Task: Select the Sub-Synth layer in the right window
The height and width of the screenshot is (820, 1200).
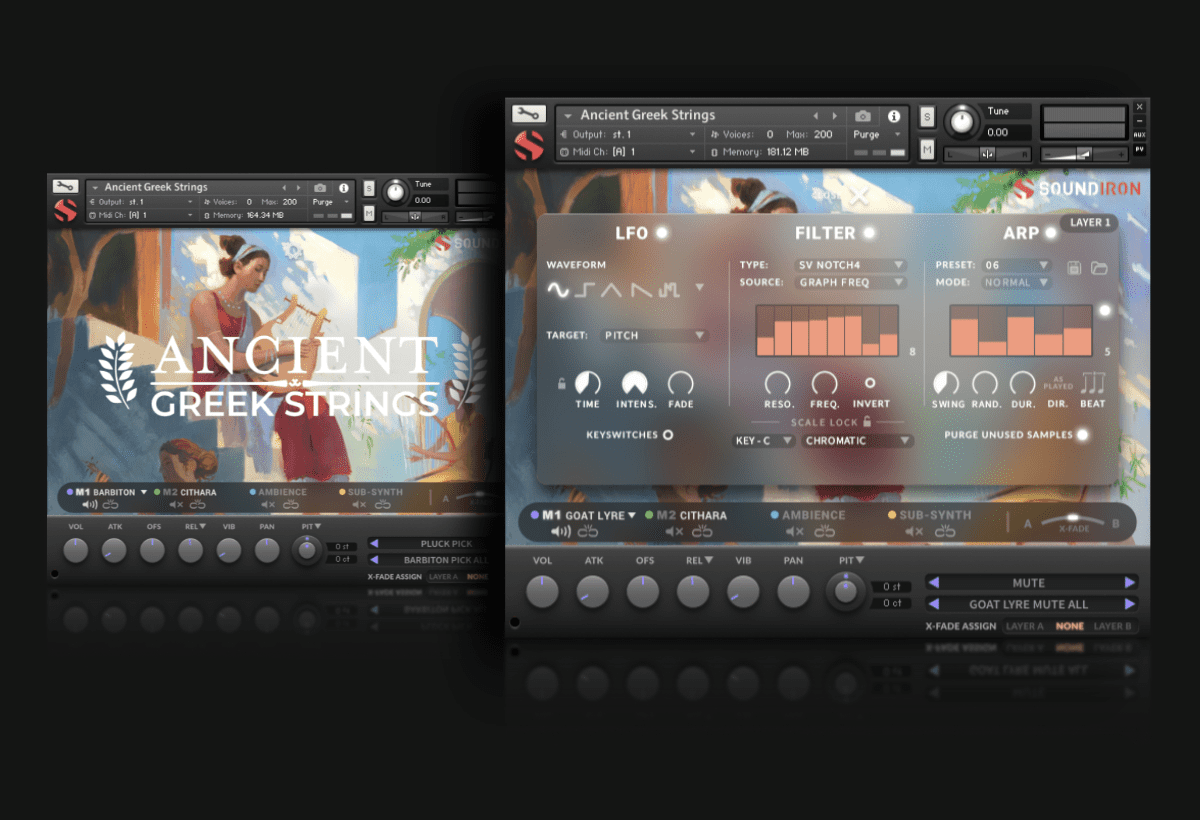Action: tap(930, 516)
